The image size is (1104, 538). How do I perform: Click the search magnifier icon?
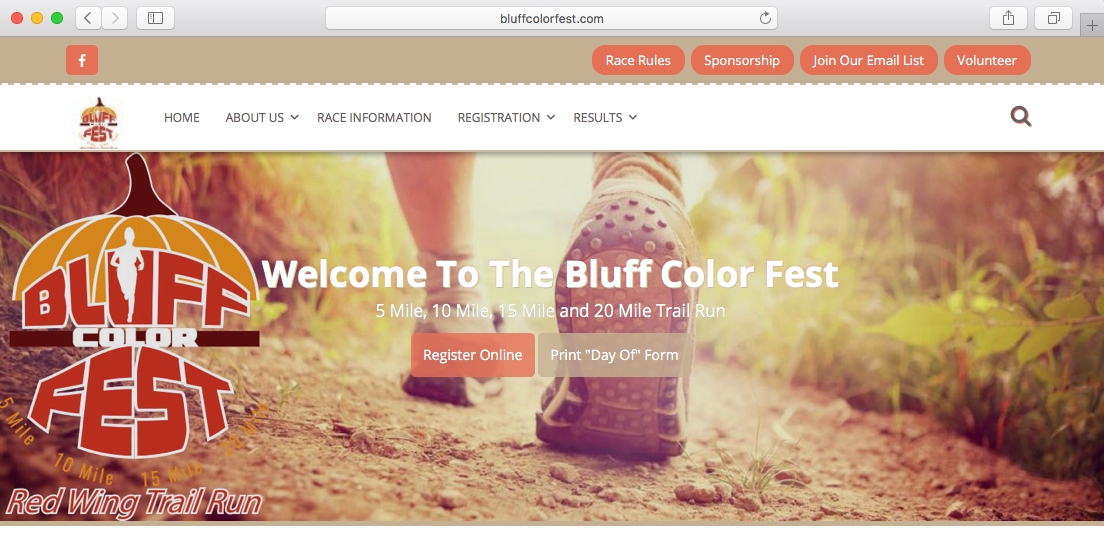pos(1020,116)
